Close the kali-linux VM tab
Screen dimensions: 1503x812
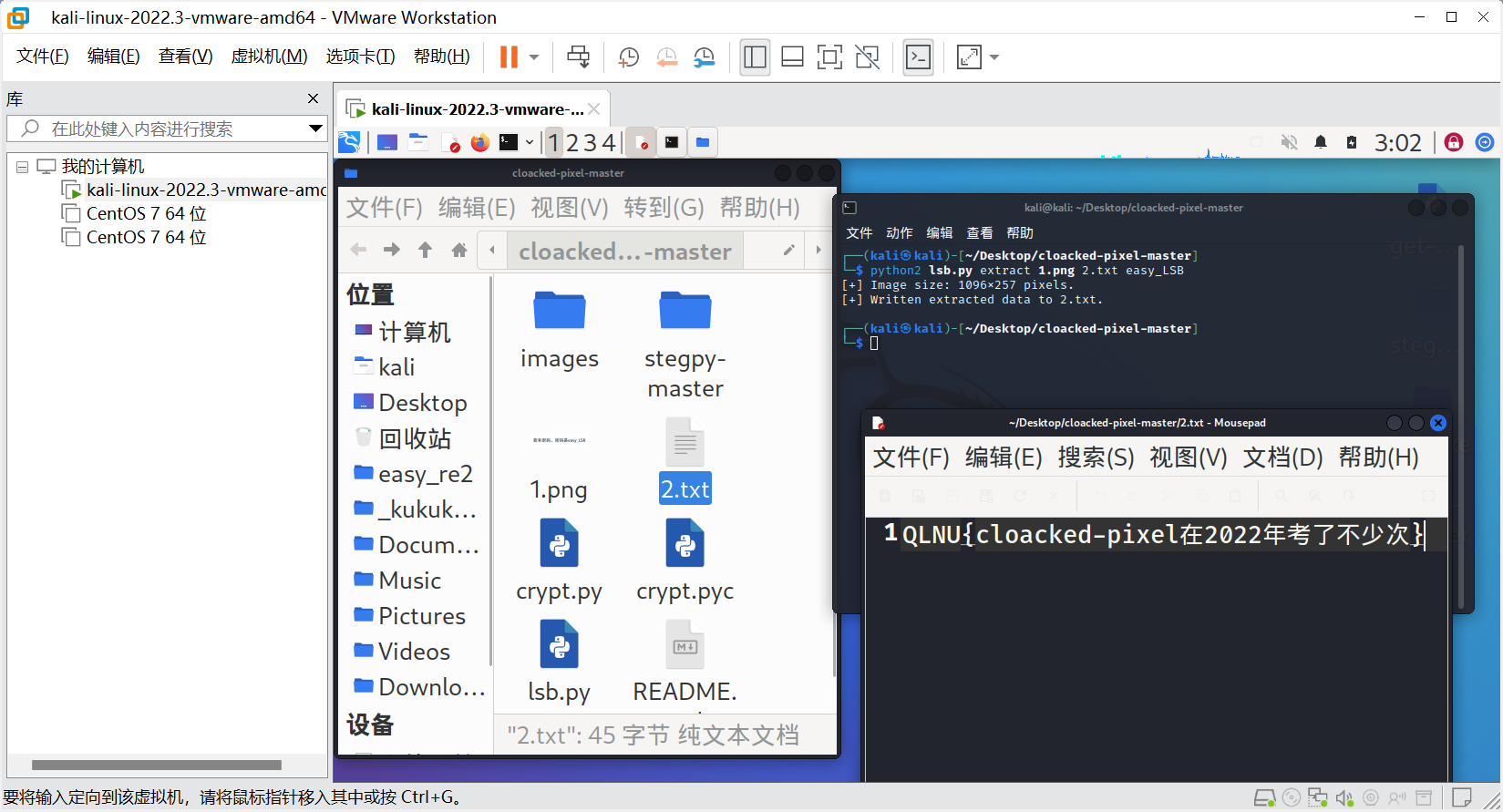pyautogui.click(x=594, y=109)
